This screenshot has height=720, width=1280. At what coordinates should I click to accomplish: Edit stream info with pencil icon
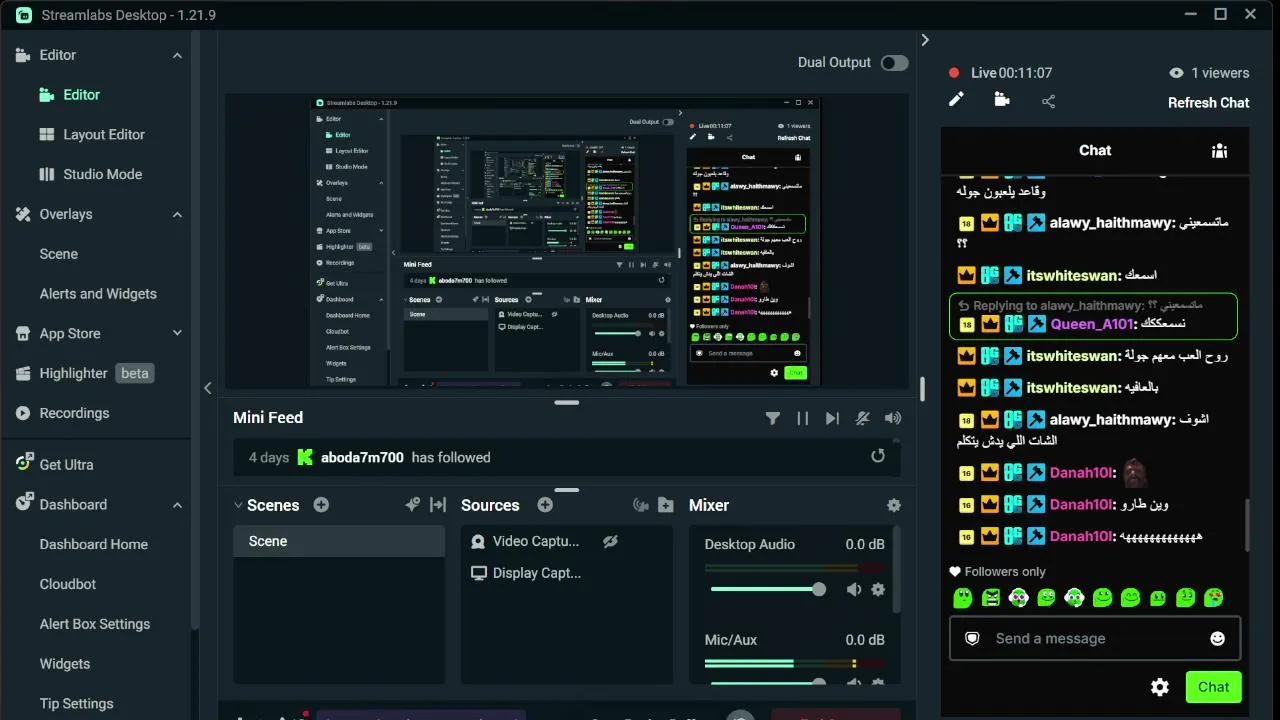(x=957, y=99)
